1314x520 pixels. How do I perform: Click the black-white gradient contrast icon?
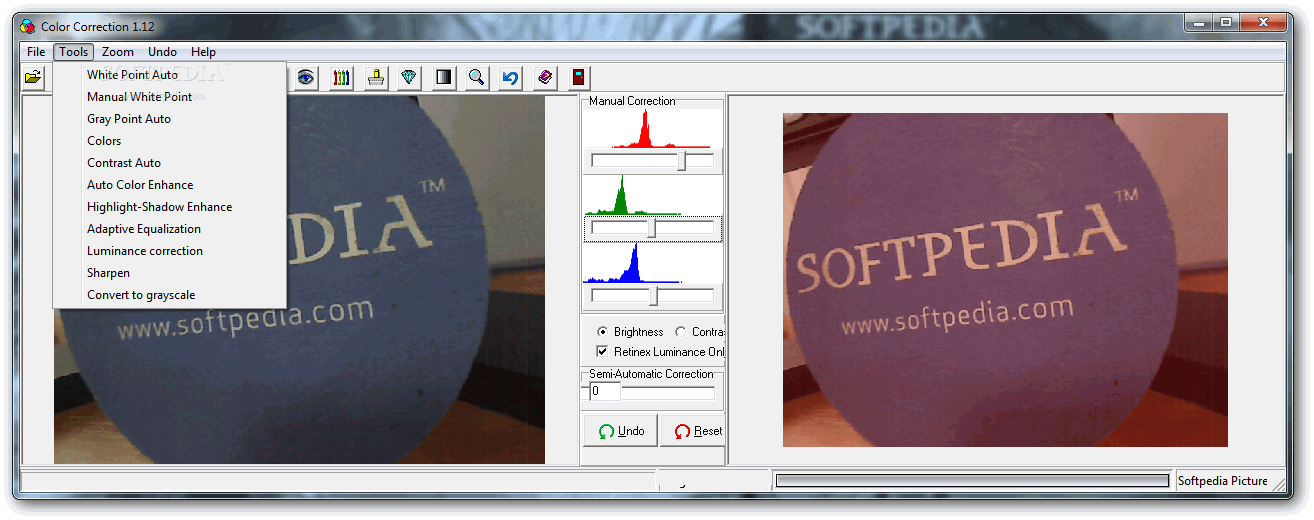pos(443,77)
